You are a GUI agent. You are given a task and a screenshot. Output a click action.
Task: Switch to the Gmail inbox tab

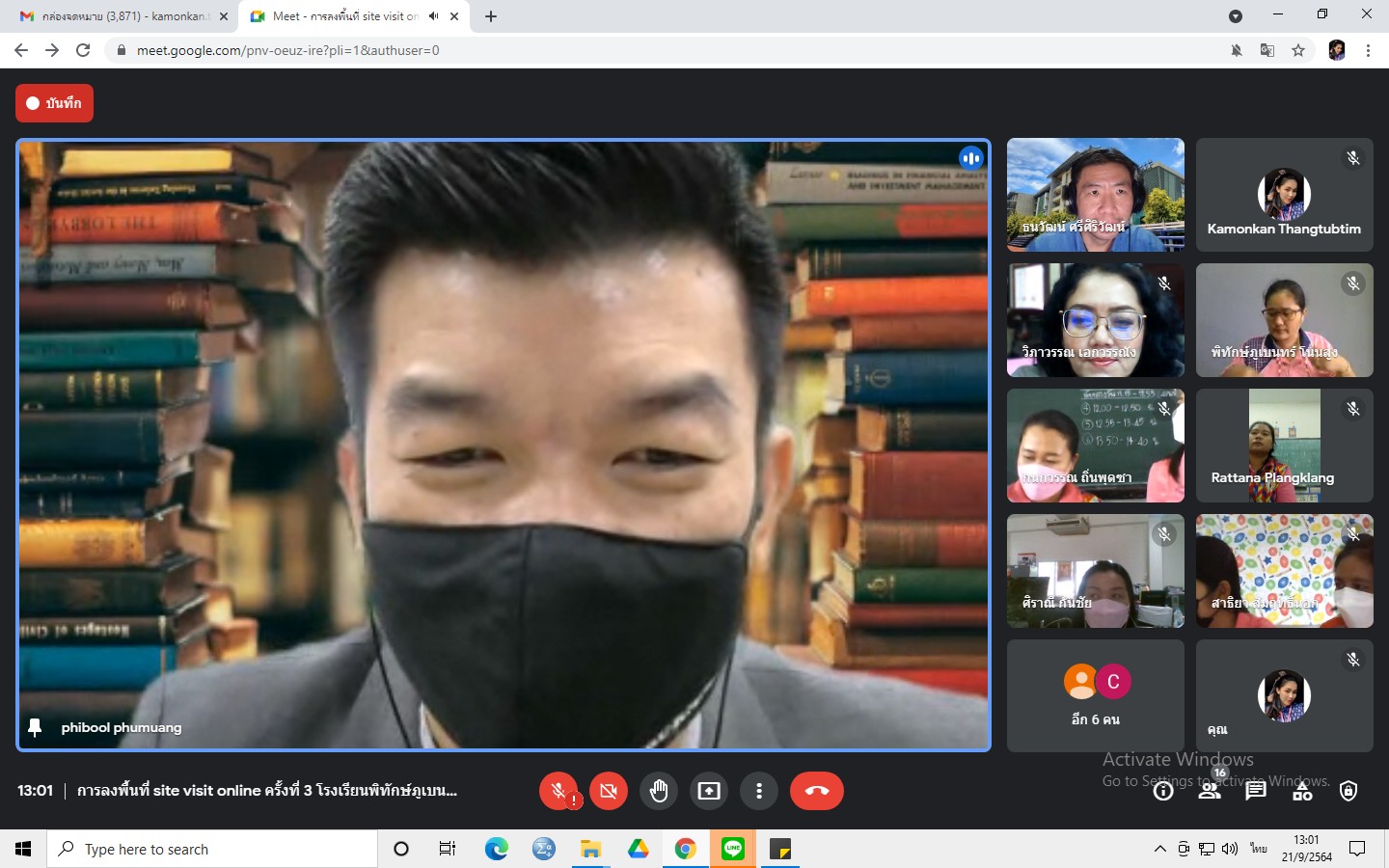(x=120, y=16)
